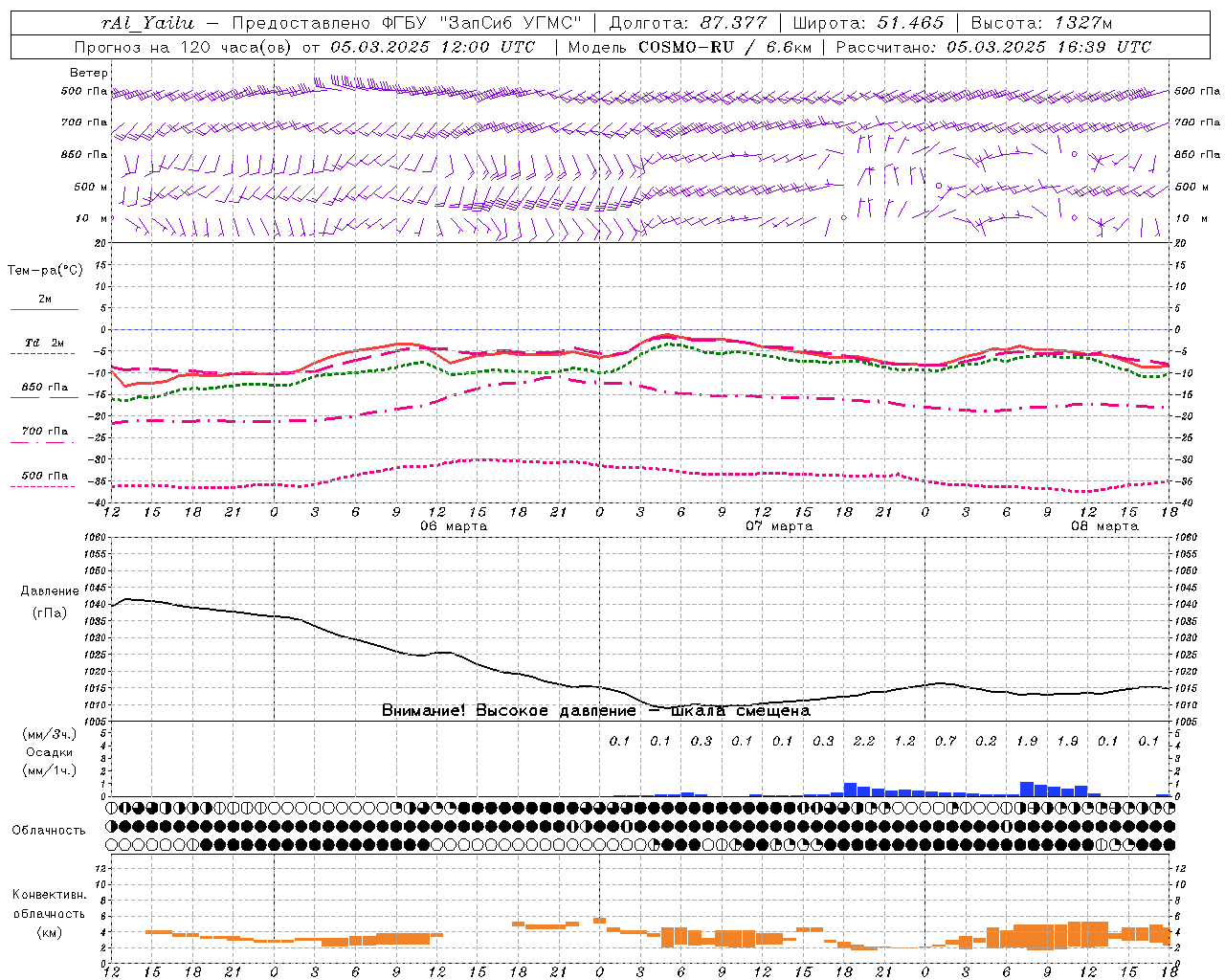This screenshot has height=980, width=1225.
Task: Click the Тем-ра(°C) axis label
Action: [x=45, y=271]
